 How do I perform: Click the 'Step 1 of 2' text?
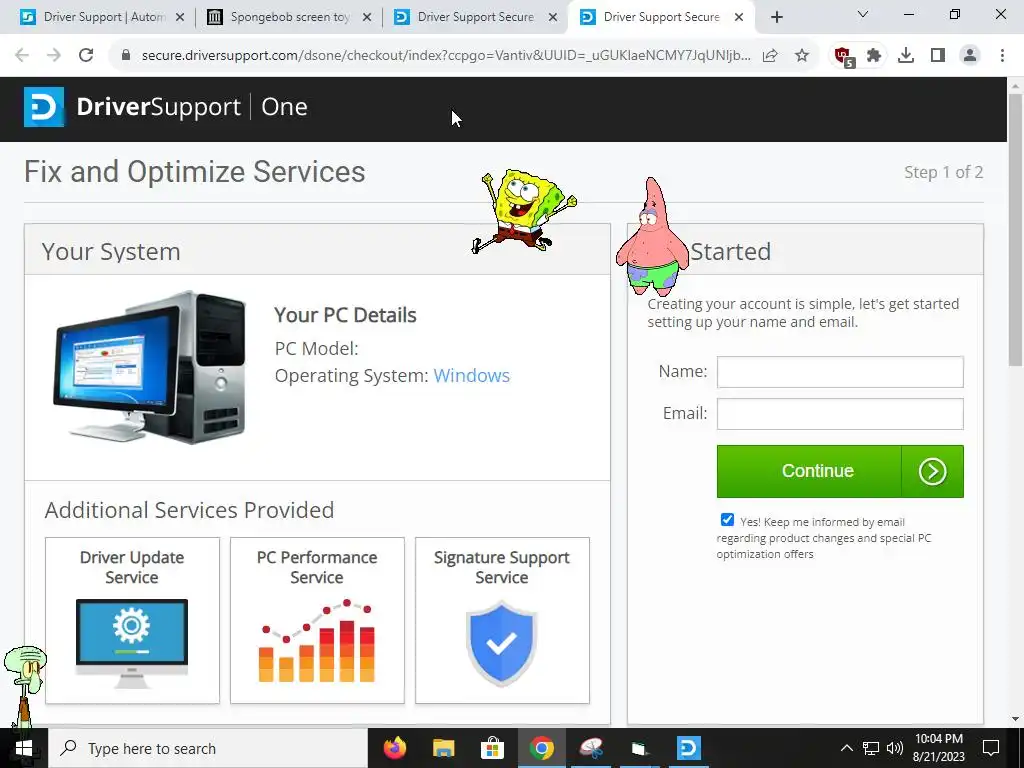click(x=943, y=172)
